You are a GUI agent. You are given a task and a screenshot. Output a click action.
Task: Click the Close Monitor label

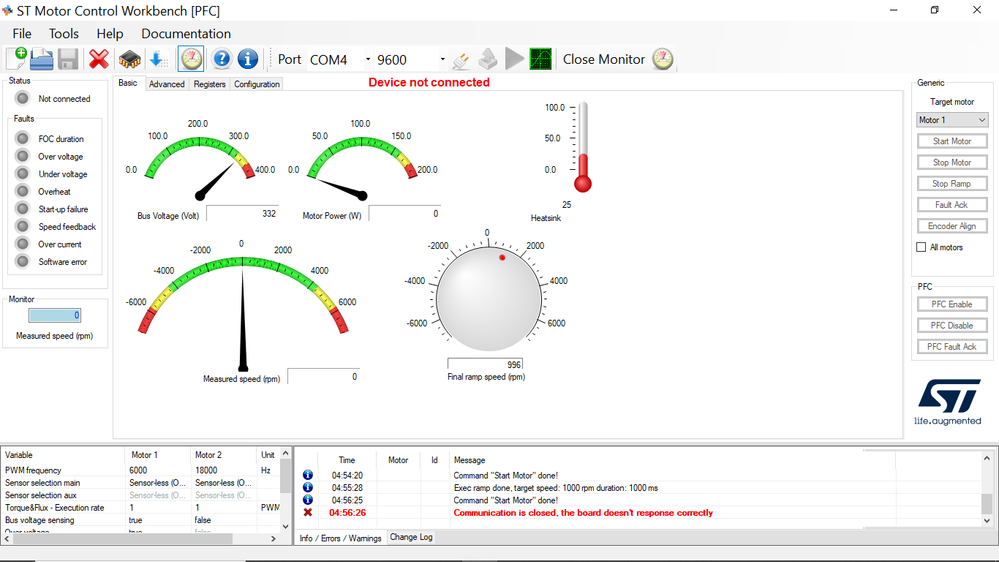click(604, 59)
